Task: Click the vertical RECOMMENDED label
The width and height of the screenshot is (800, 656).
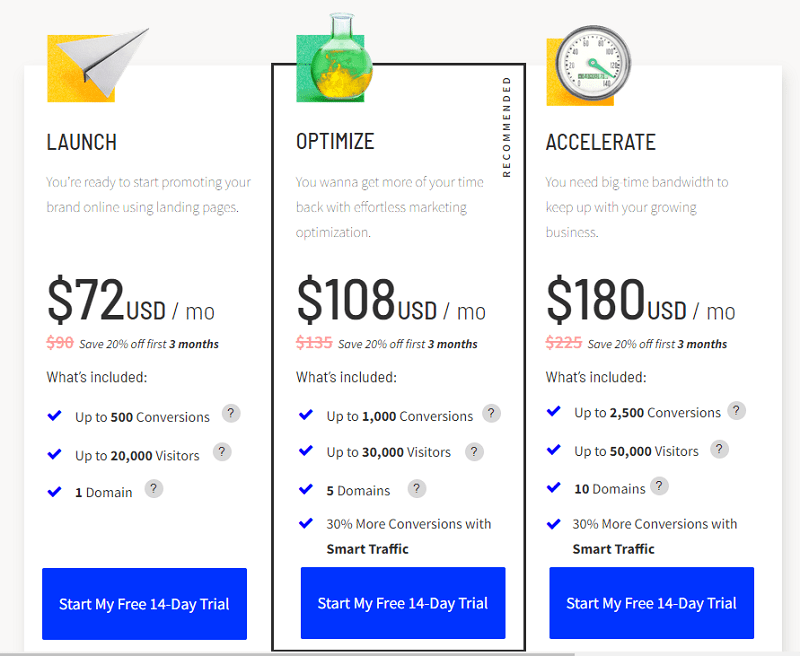Action: 506,127
